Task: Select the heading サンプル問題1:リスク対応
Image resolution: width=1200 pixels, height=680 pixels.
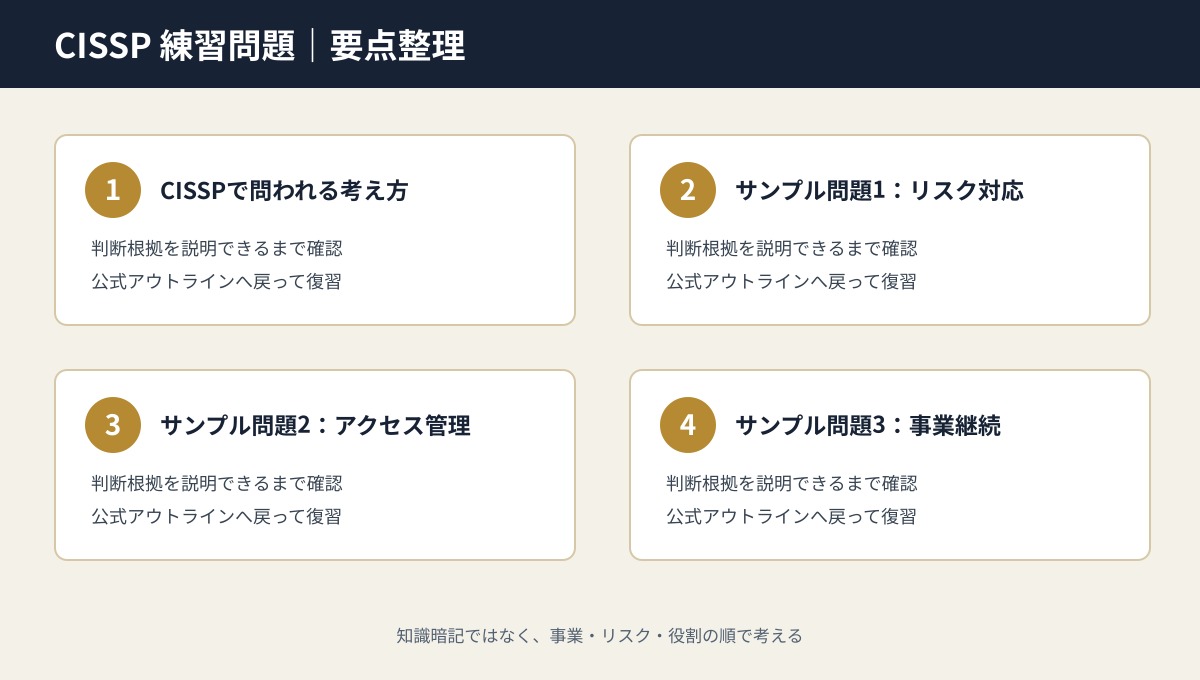Action: click(879, 190)
